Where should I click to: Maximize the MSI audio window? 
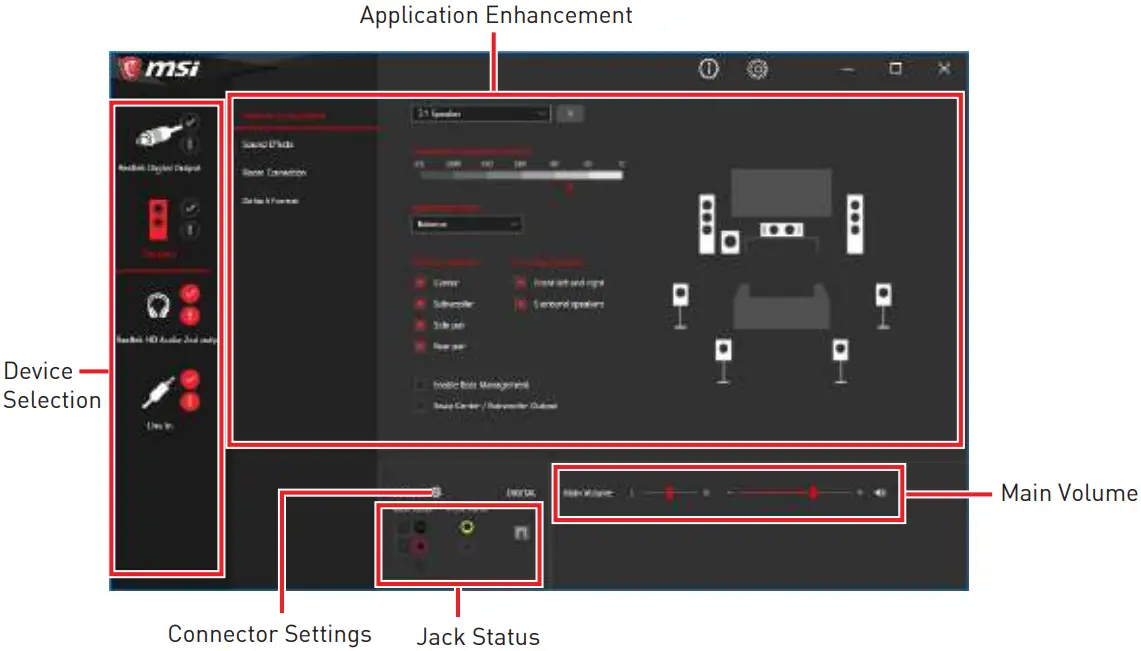click(x=896, y=68)
